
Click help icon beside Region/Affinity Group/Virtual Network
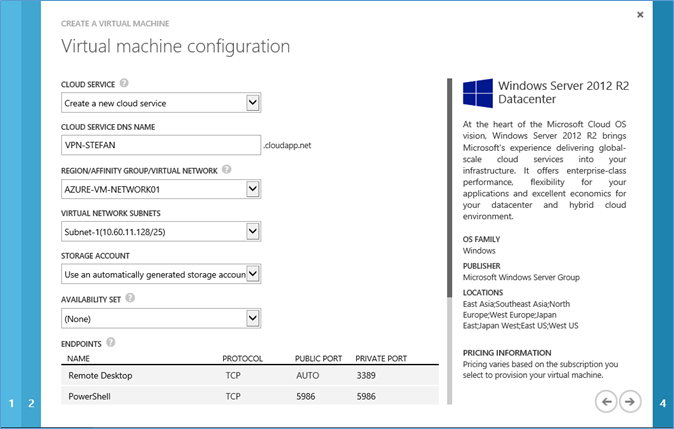[x=227, y=169]
